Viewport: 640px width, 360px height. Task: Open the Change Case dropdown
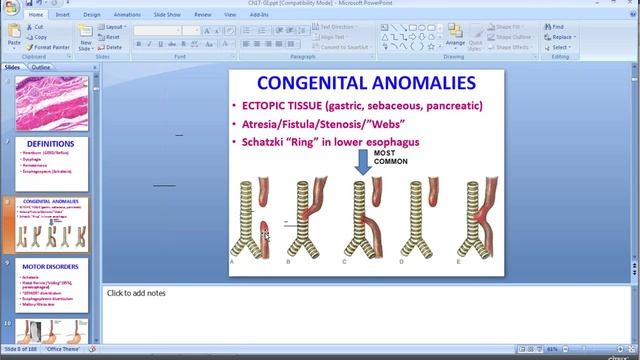click(x=210, y=44)
